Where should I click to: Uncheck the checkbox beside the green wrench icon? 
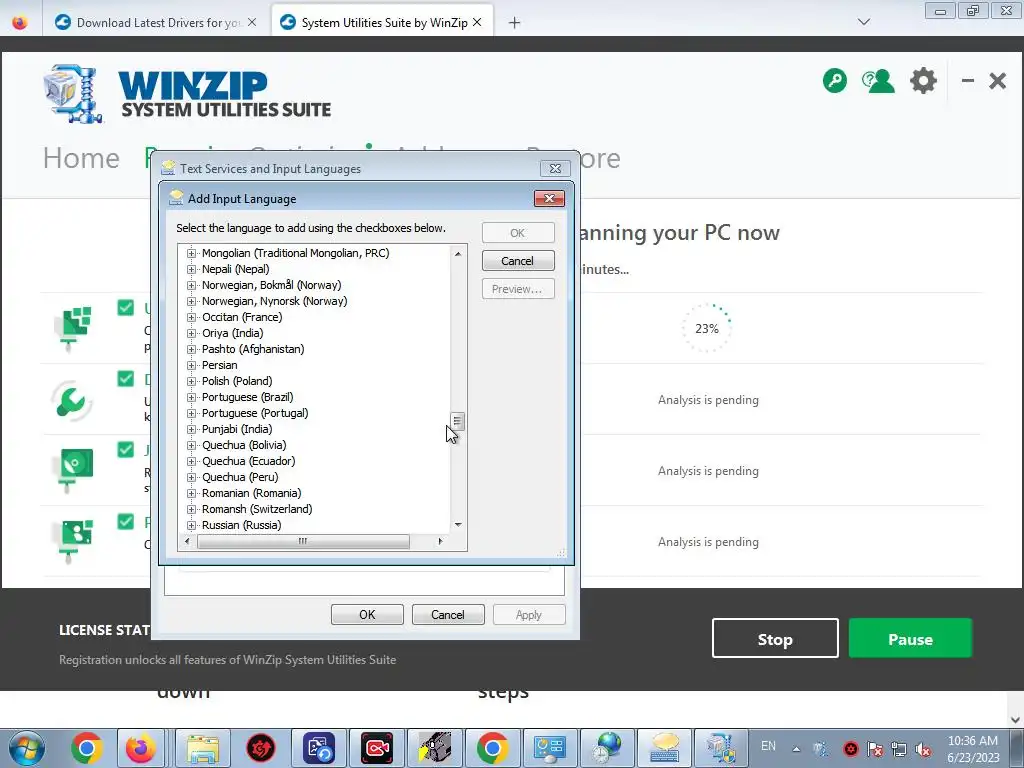pyautogui.click(x=125, y=379)
